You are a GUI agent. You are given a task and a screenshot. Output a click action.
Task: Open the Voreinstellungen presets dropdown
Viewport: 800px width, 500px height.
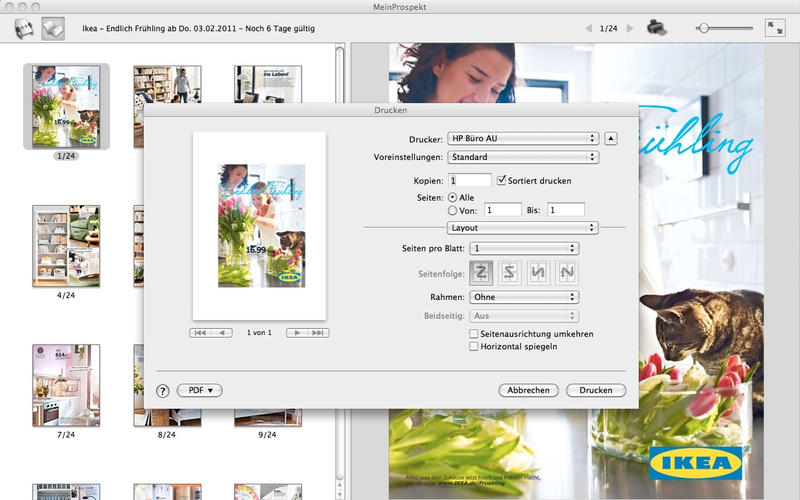pos(523,157)
